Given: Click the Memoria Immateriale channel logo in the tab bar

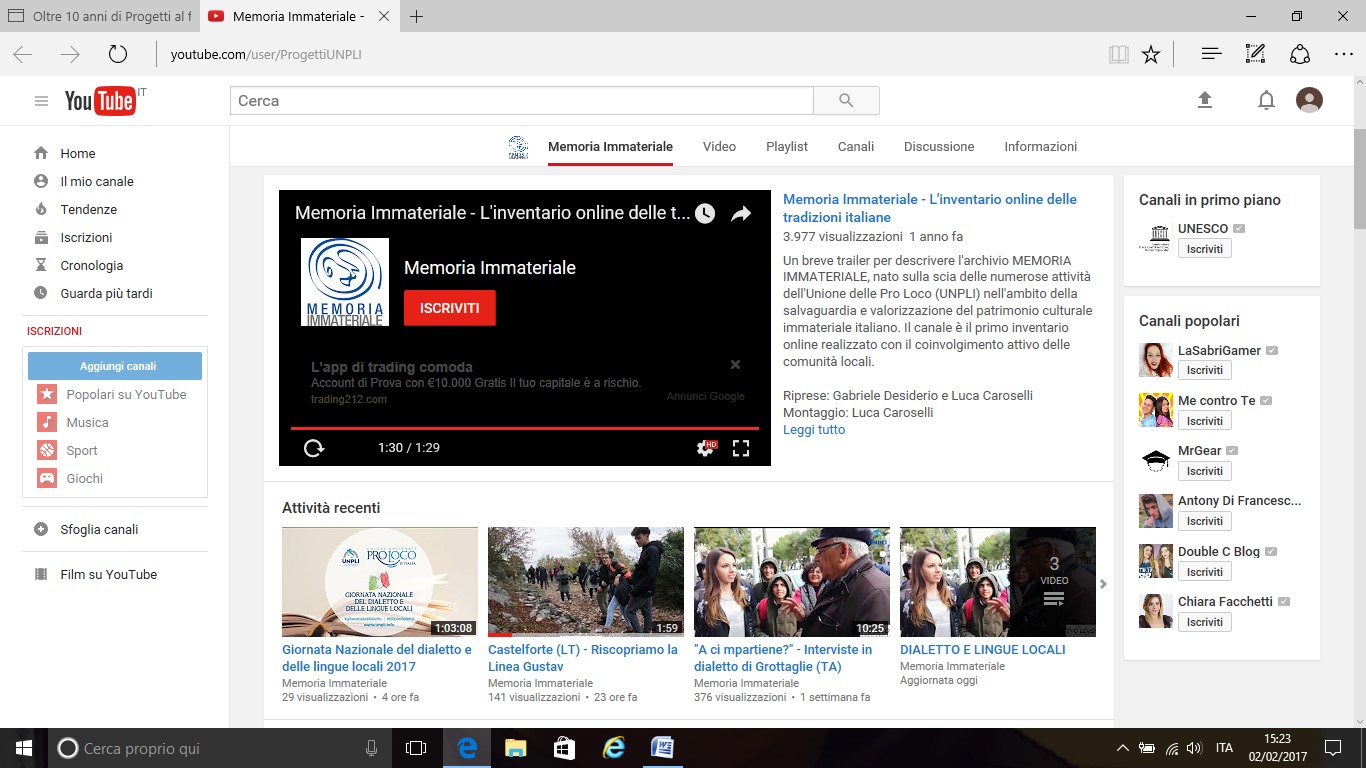Looking at the screenshot, I should (518, 147).
